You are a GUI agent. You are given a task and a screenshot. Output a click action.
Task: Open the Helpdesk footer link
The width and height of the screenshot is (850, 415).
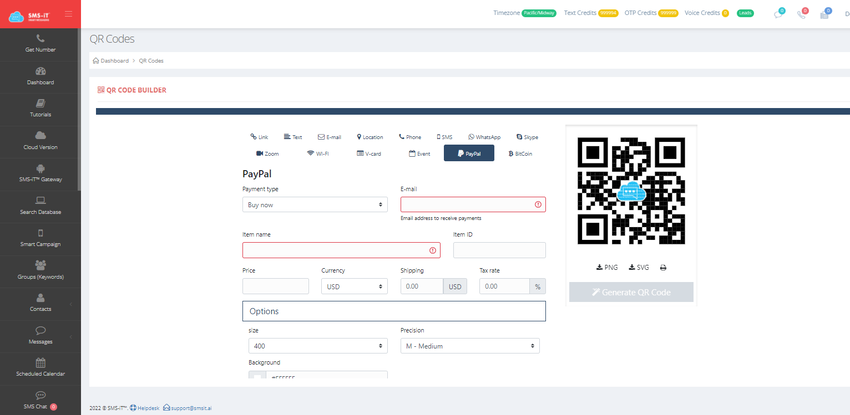pyautogui.click(x=145, y=408)
